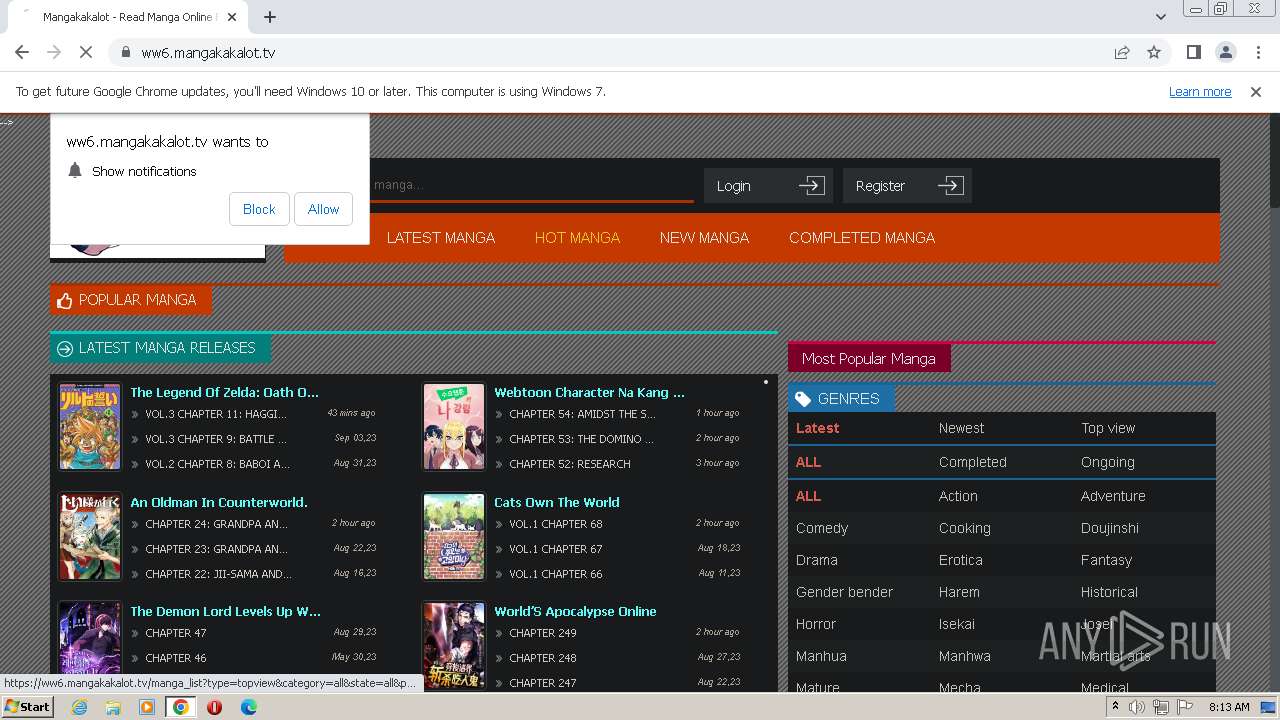Expand the tab search chevron

click(1161, 17)
